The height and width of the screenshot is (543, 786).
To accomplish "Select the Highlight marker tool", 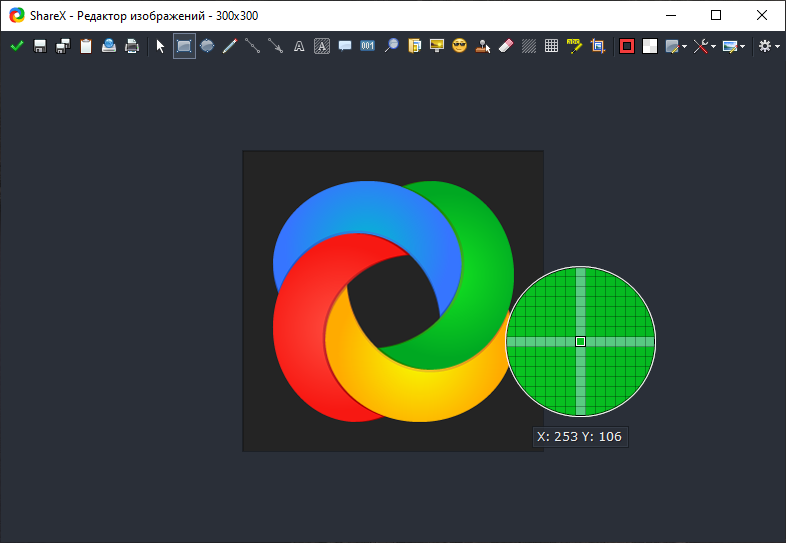I will click(x=574, y=46).
